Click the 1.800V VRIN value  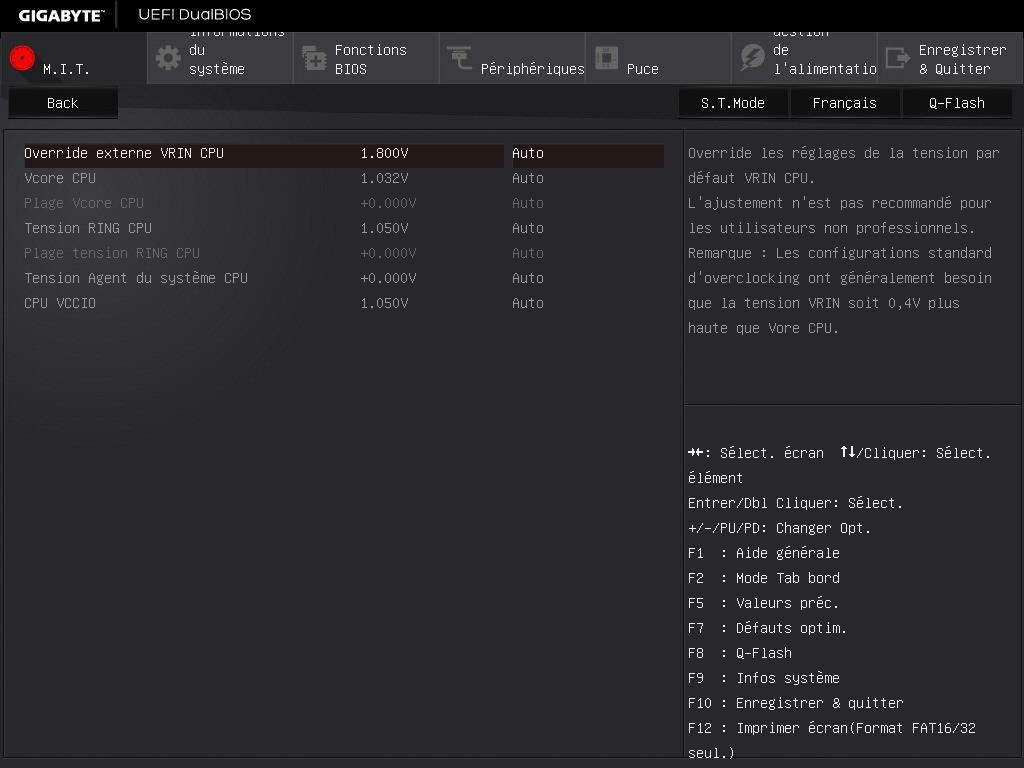tap(385, 153)
